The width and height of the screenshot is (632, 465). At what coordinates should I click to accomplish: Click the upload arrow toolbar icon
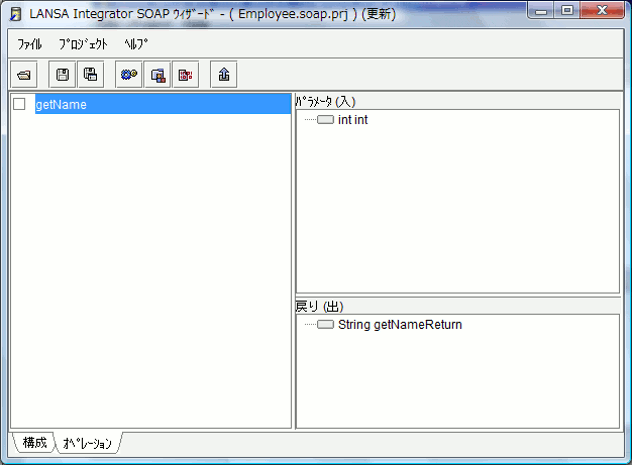point(224,75)
